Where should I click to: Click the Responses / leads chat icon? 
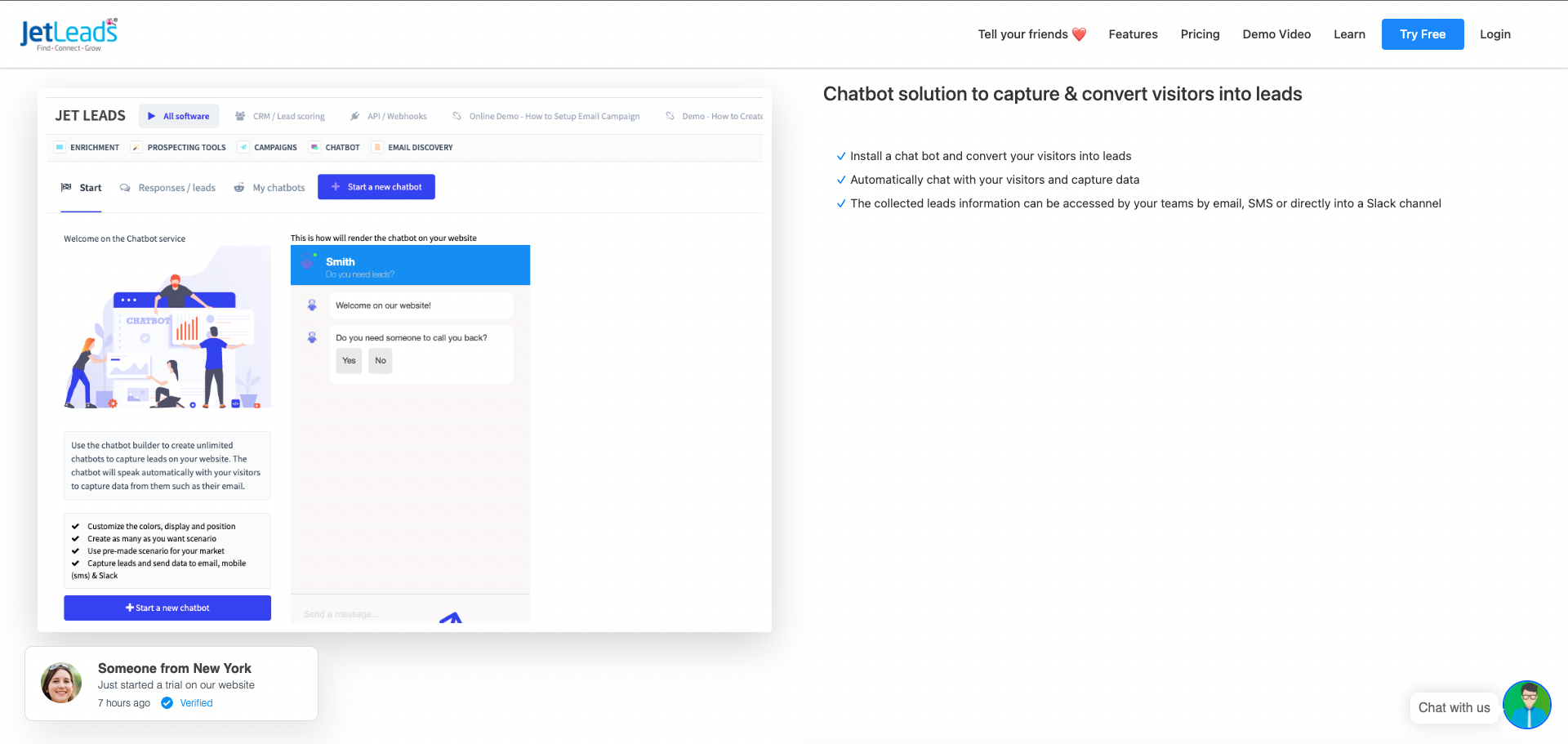pyautogui.click(x=125, y=188)
